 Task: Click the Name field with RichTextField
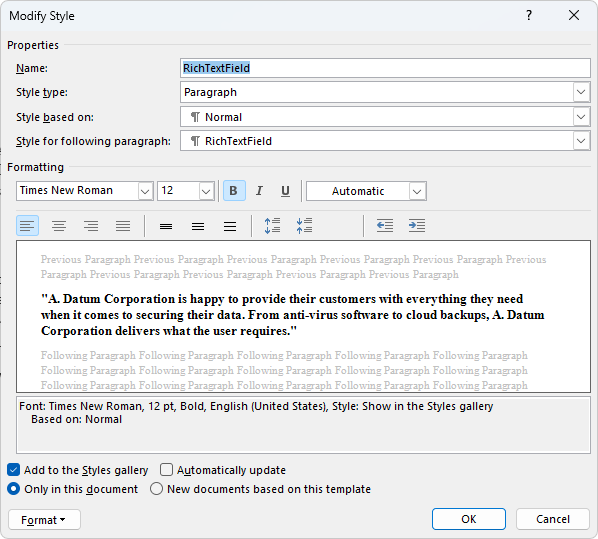pyautogui.click(x=385, y=68)
